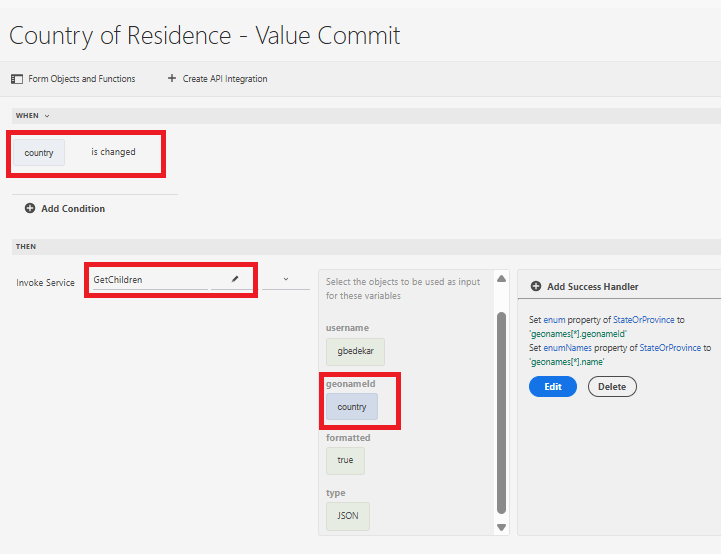Select the country chip under geonameId

tap(352, 407)
